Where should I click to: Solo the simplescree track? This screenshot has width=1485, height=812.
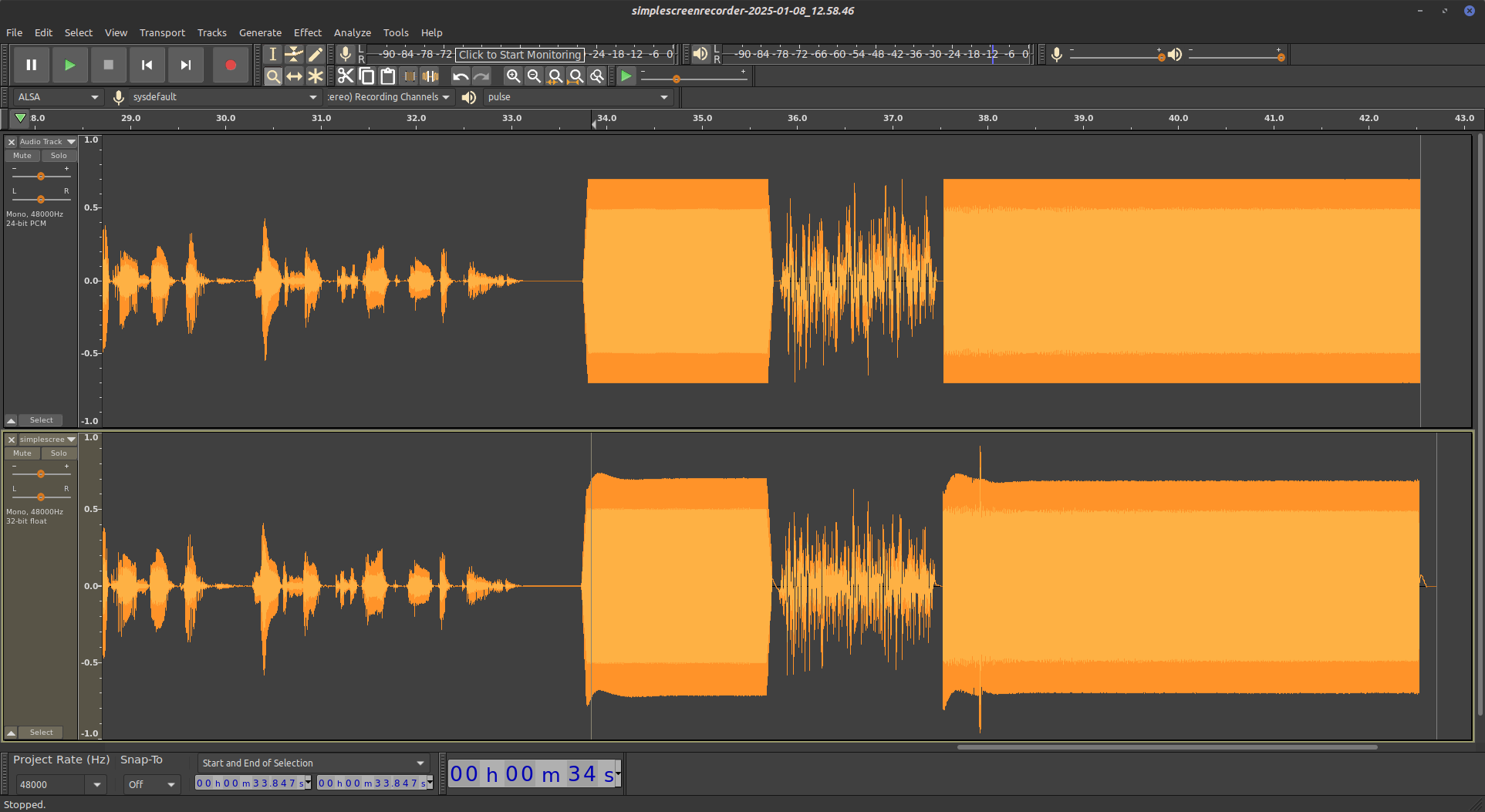pyautogui.click(x=59, y=453)
